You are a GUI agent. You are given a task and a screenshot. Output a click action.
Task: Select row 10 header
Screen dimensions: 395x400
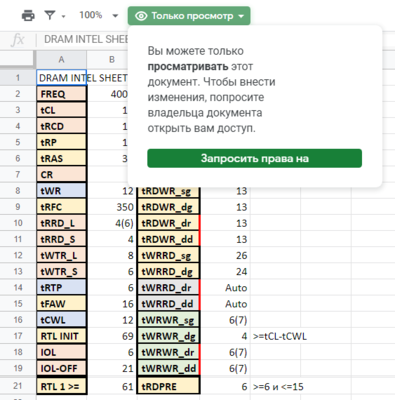(18, 223)
